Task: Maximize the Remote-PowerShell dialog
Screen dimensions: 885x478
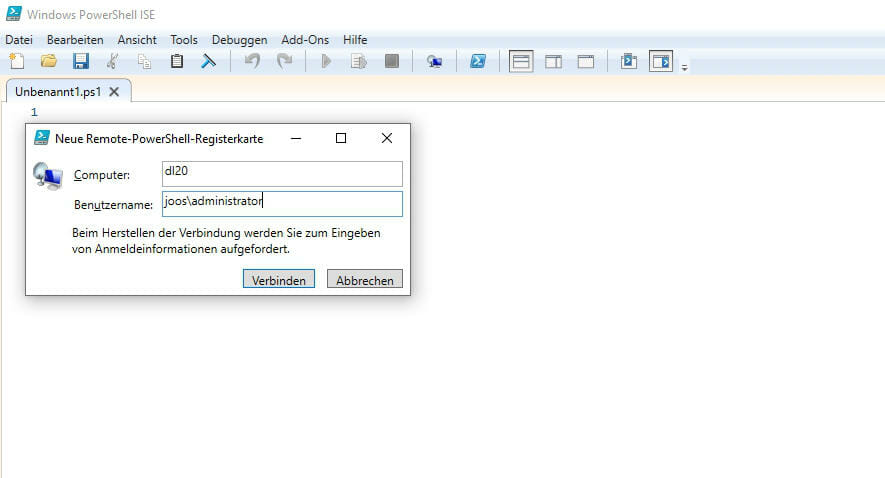Action: pos(341,138)
